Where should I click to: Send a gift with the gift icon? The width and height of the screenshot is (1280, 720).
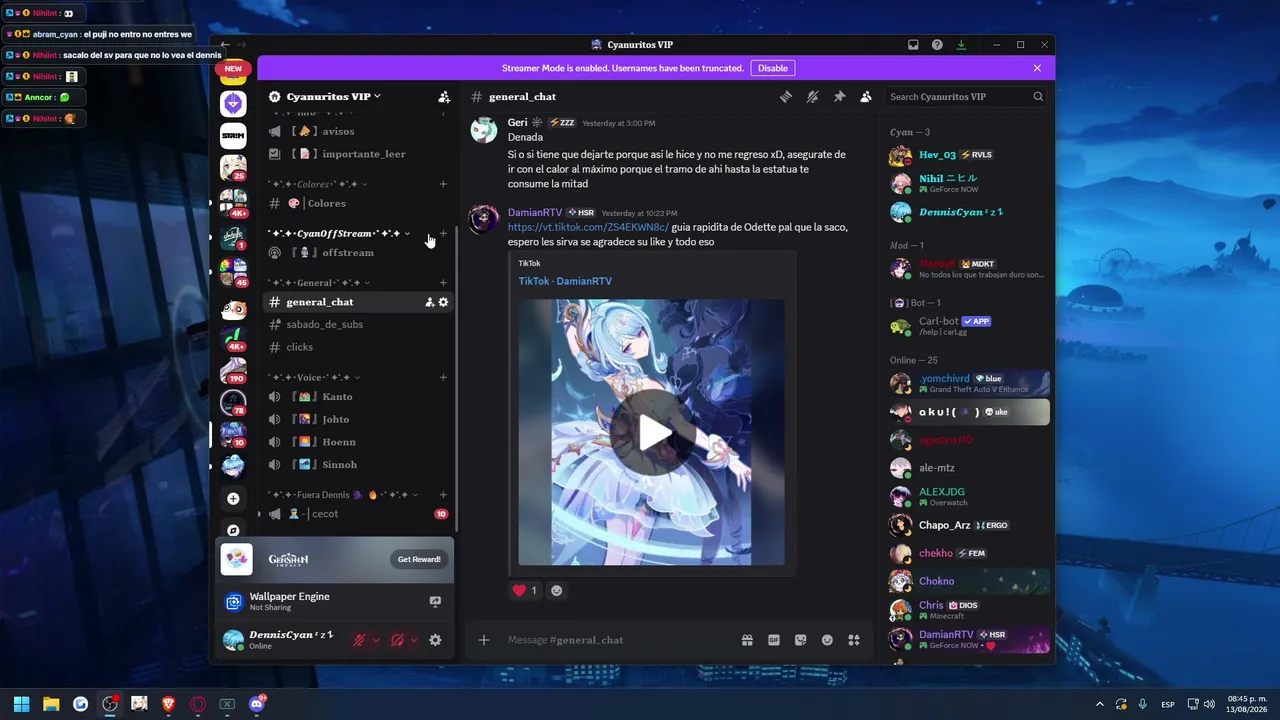pos(747,640)
